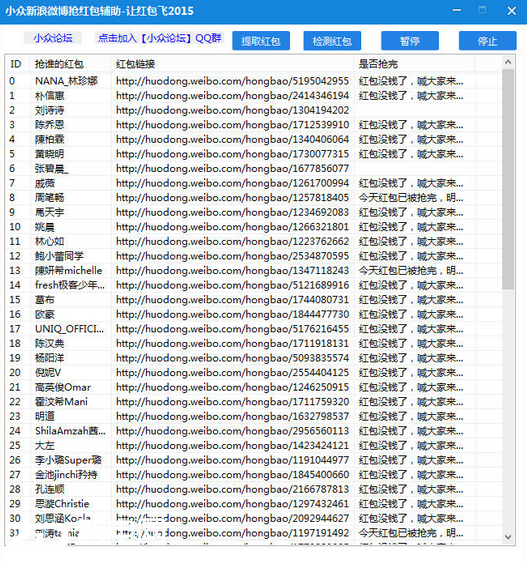
Task: Click the ID cell 5
Action: tap(12, 154)
